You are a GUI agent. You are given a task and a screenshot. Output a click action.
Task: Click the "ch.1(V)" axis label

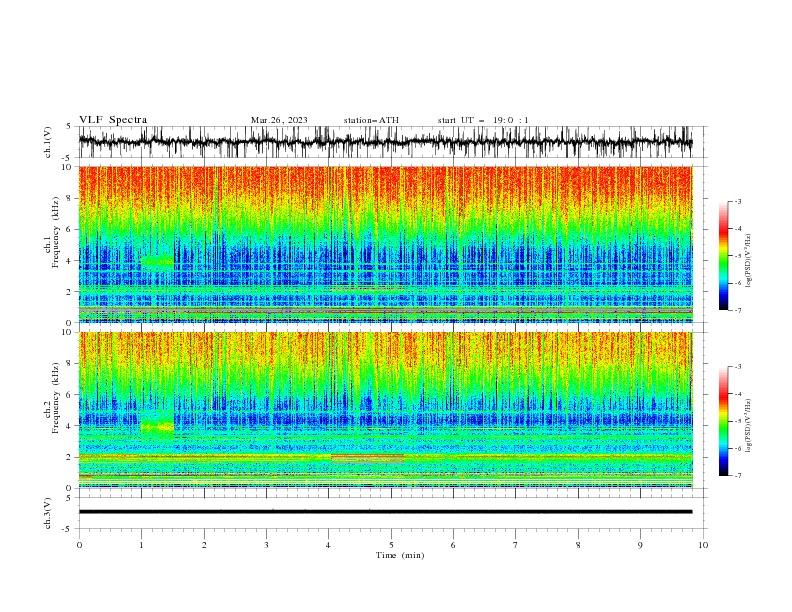point(48,142)
